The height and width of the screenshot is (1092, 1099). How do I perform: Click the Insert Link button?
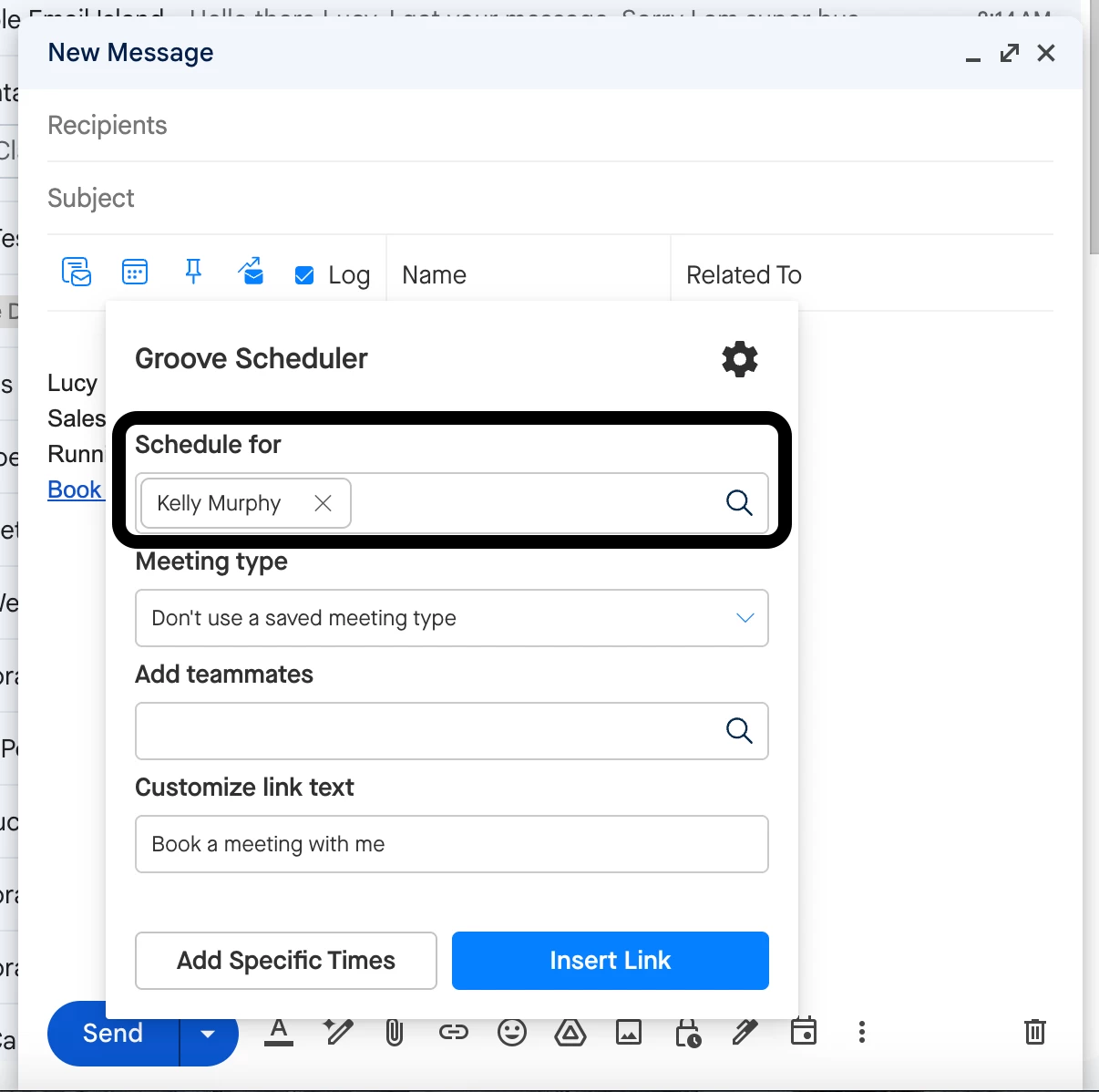coord(611,961)
